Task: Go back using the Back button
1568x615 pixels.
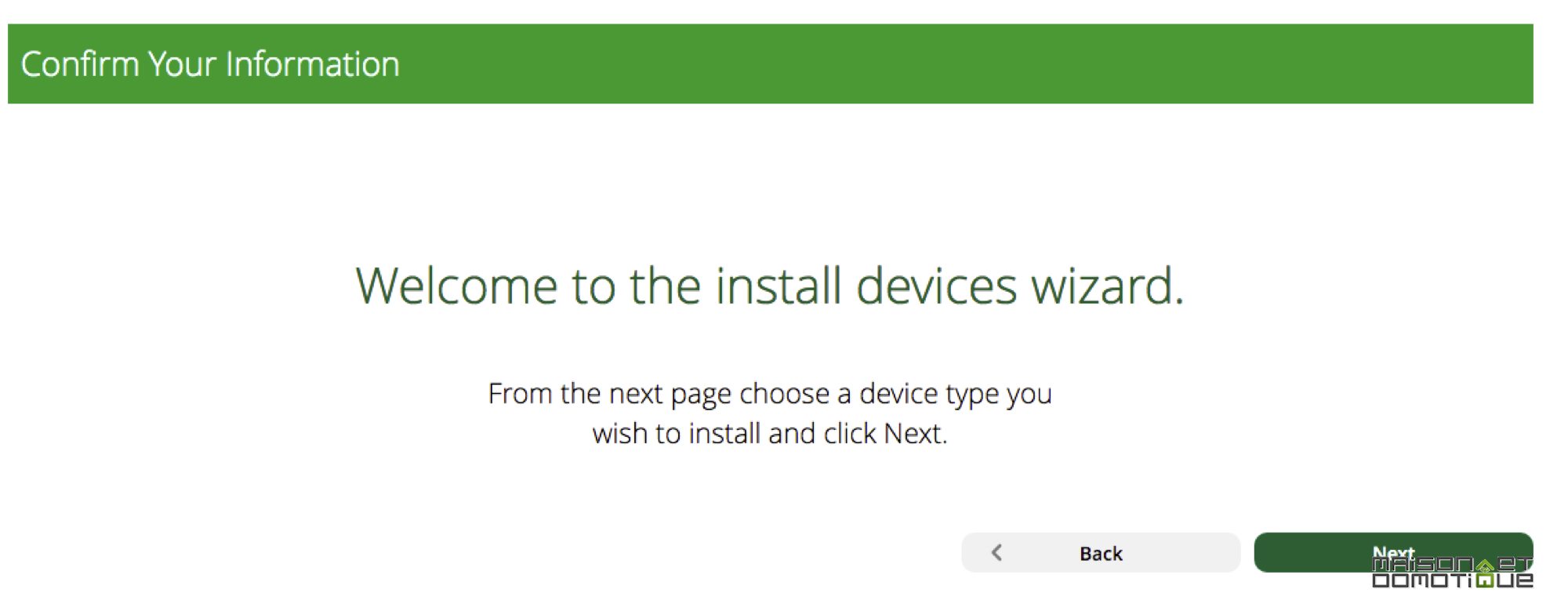Action: (1101, 553)
